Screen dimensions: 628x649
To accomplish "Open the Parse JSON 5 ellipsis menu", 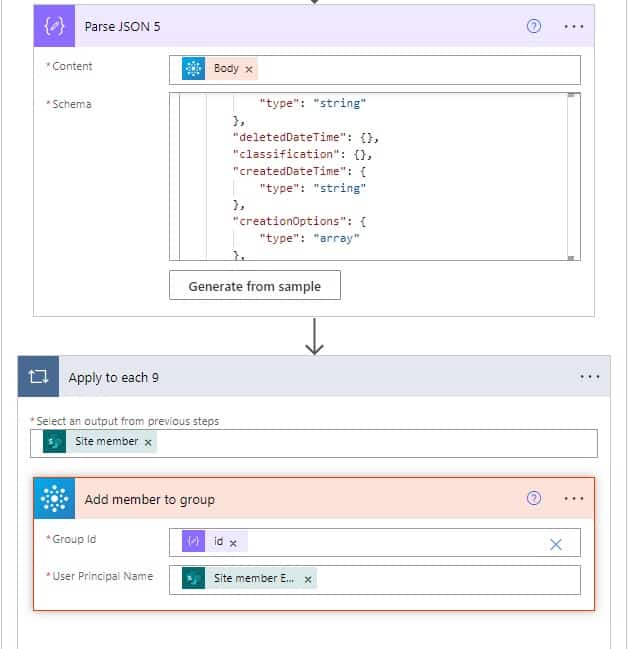I will pos(573,26).
